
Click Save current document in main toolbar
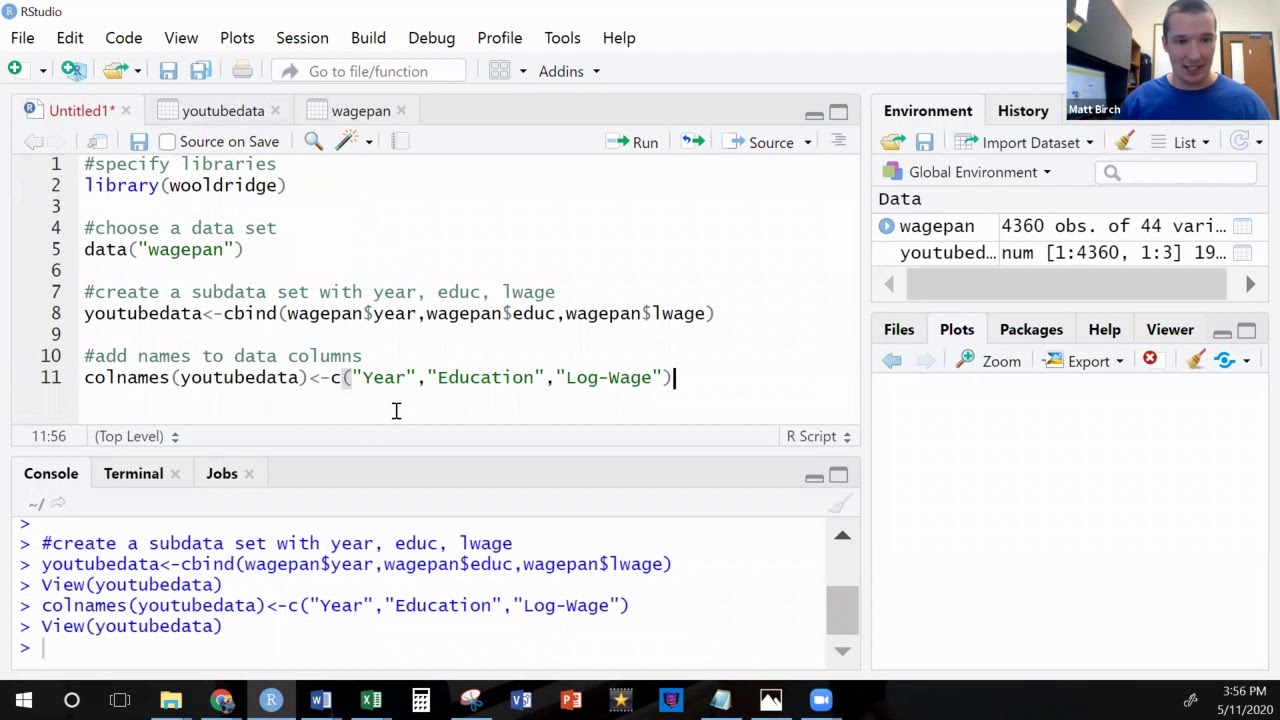coord(168,71)
